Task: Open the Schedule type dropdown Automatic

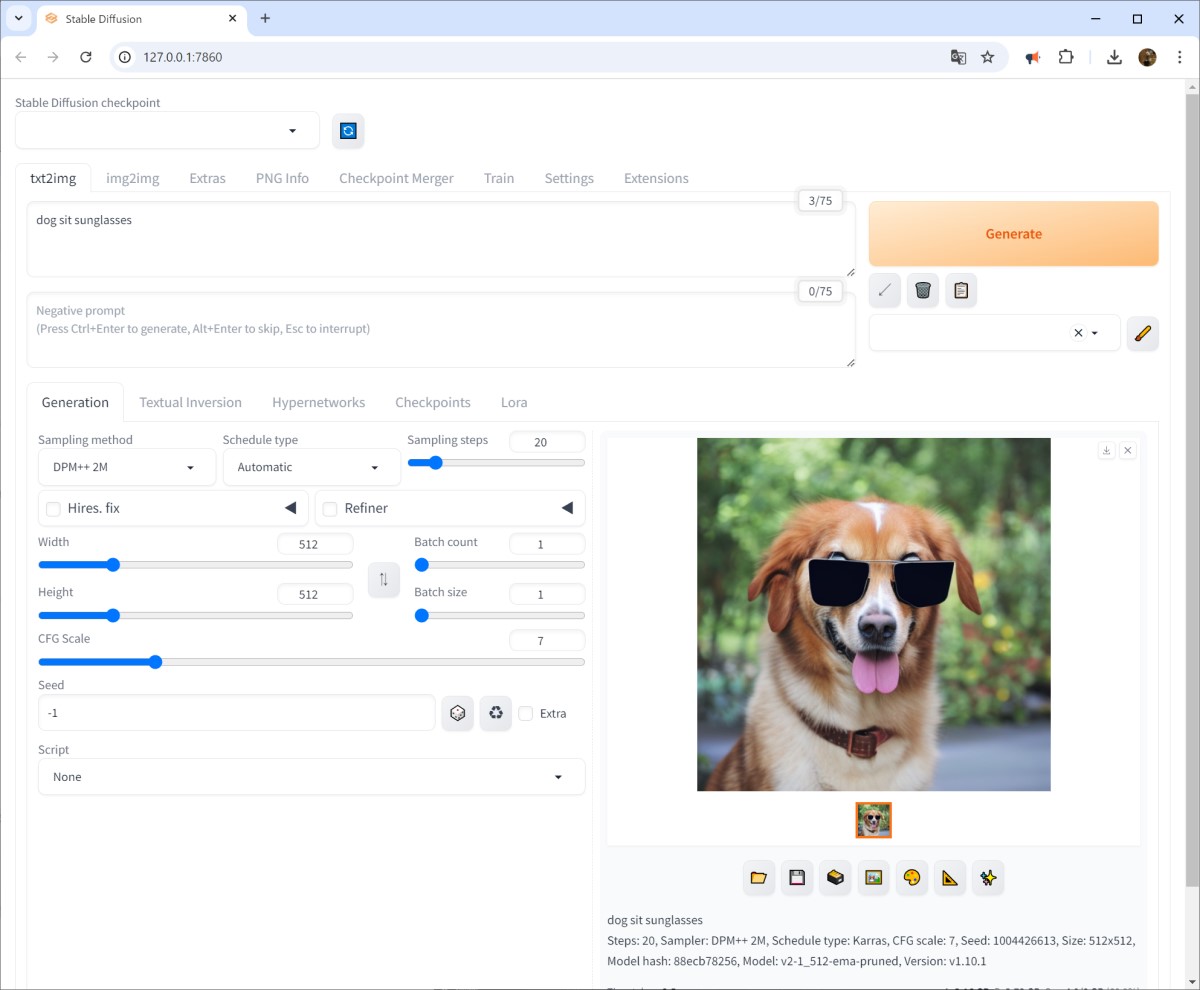Action: (x=311, y=467)
